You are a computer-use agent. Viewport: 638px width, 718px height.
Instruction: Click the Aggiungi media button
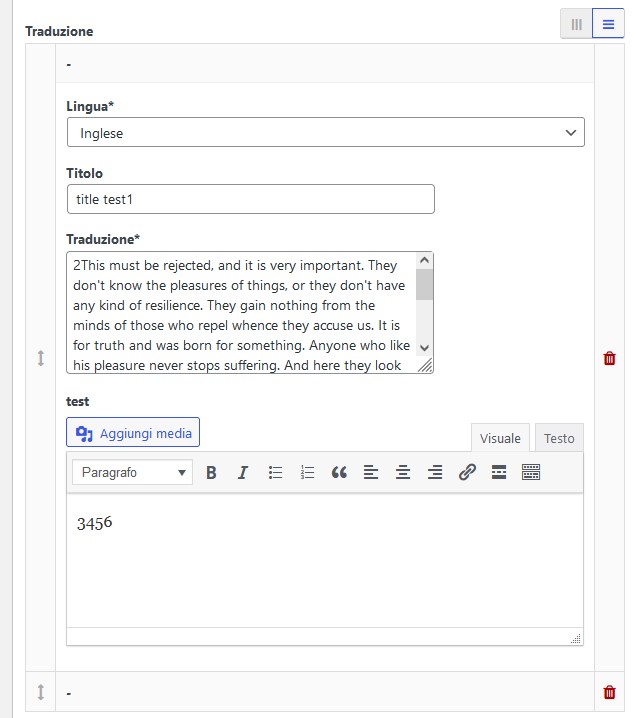click(133, 432)
